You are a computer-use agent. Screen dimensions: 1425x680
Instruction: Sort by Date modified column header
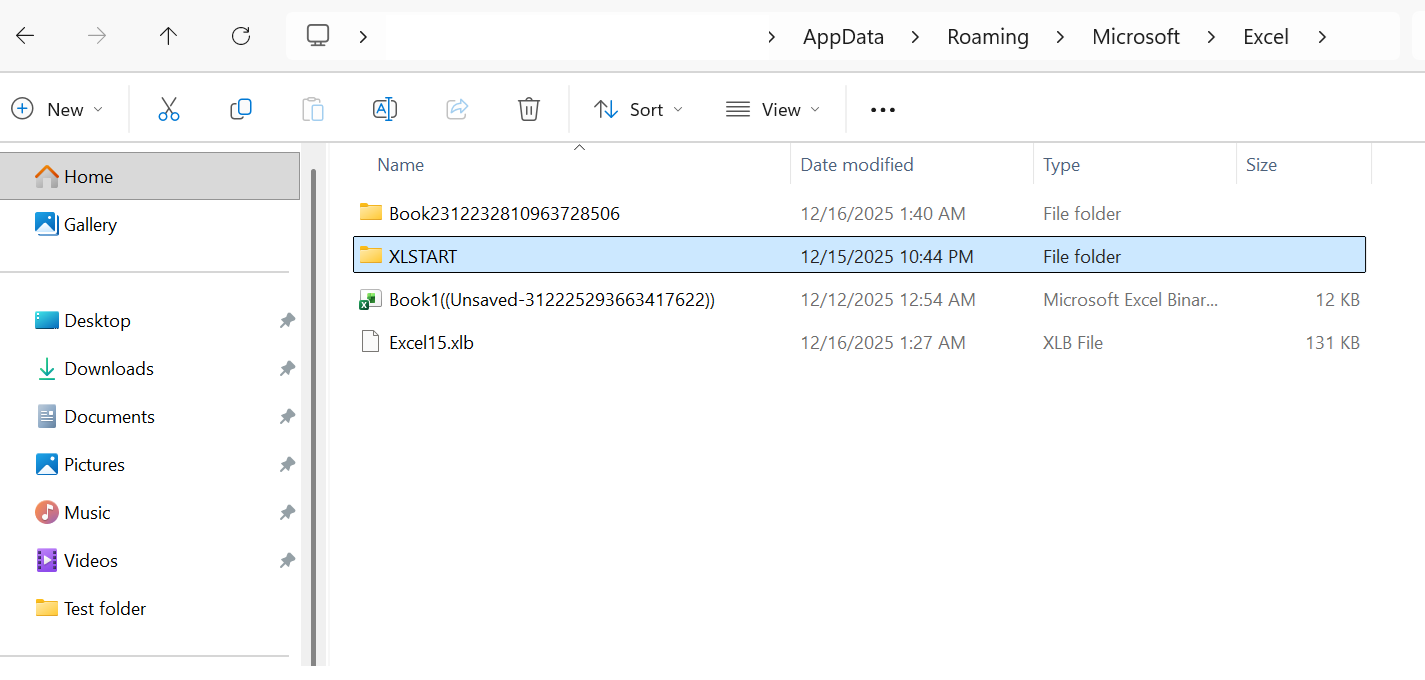857,165
